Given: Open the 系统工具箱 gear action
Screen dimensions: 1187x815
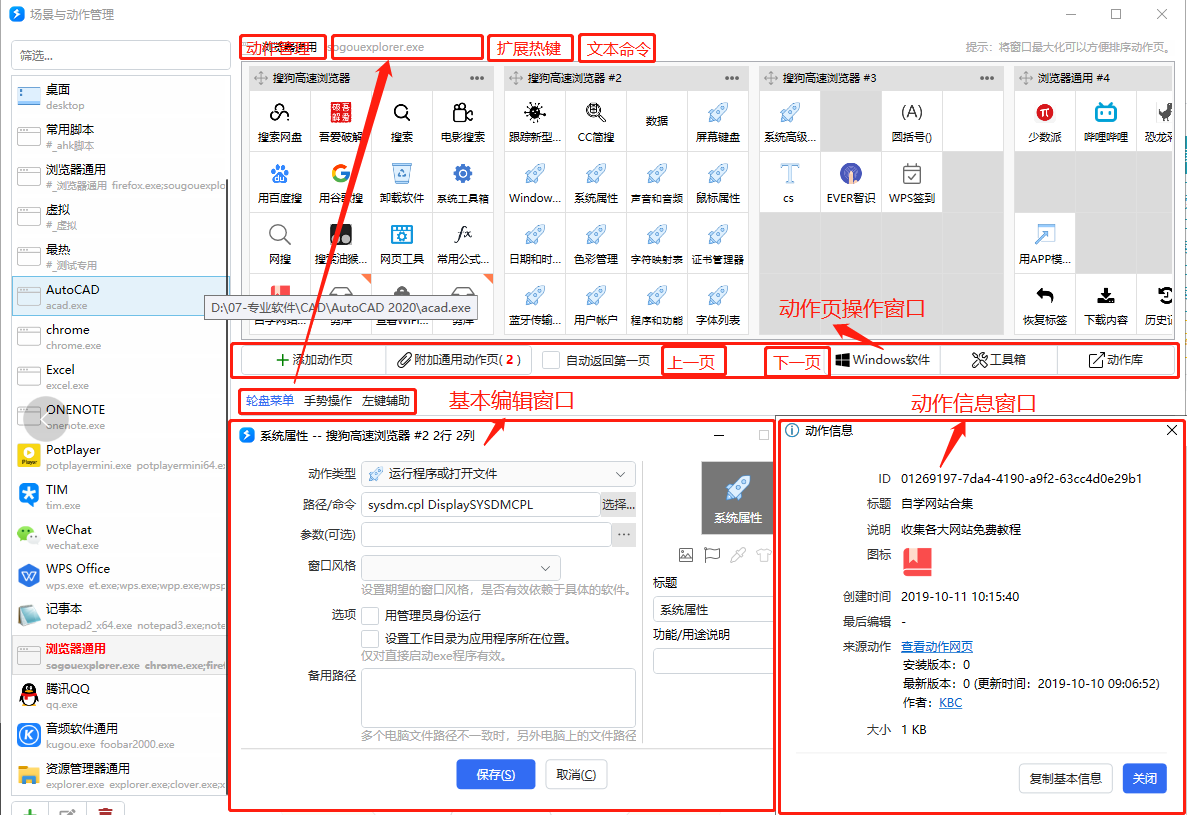Looking at the screenshot, I should (x=463, y=182).
